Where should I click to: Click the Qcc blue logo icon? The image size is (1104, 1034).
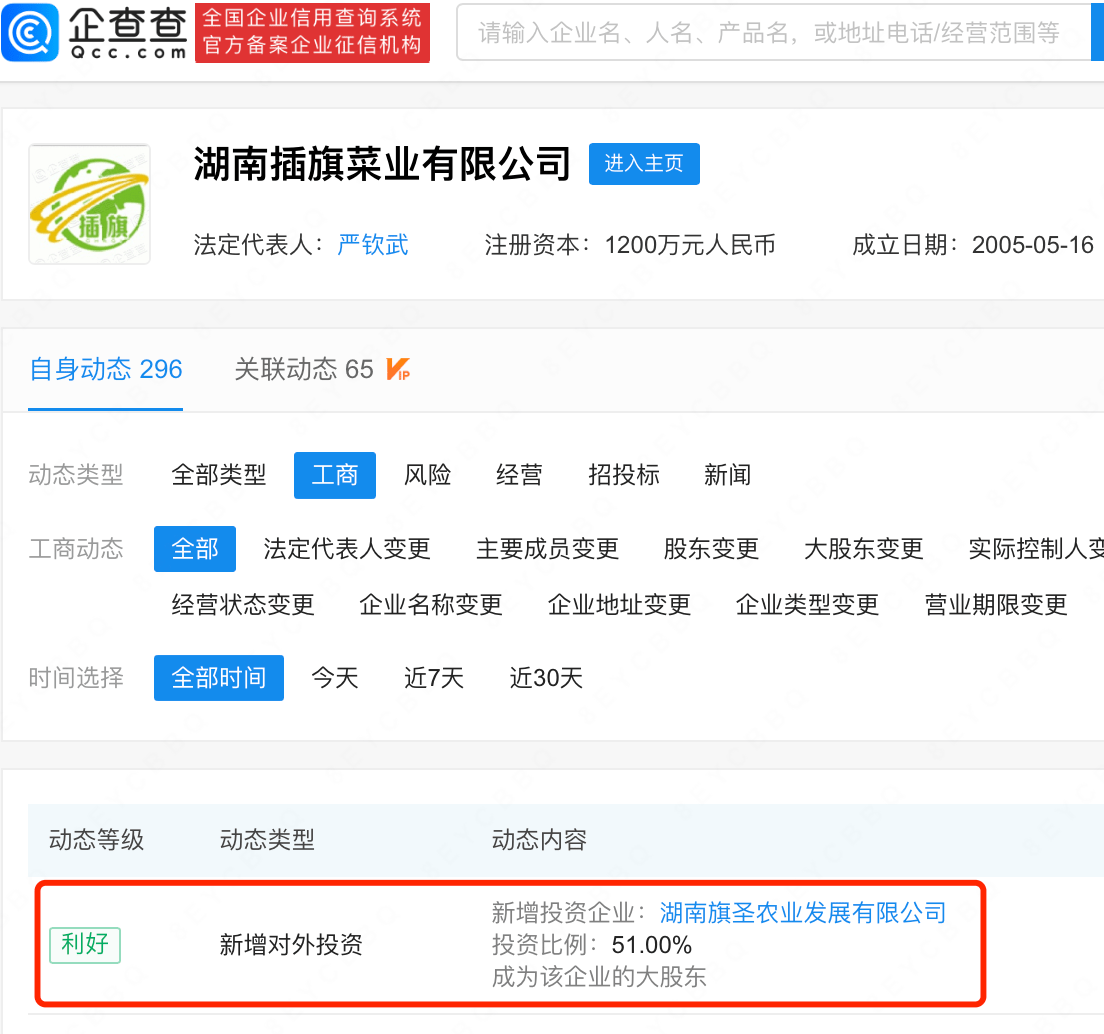tap(30, 32)
